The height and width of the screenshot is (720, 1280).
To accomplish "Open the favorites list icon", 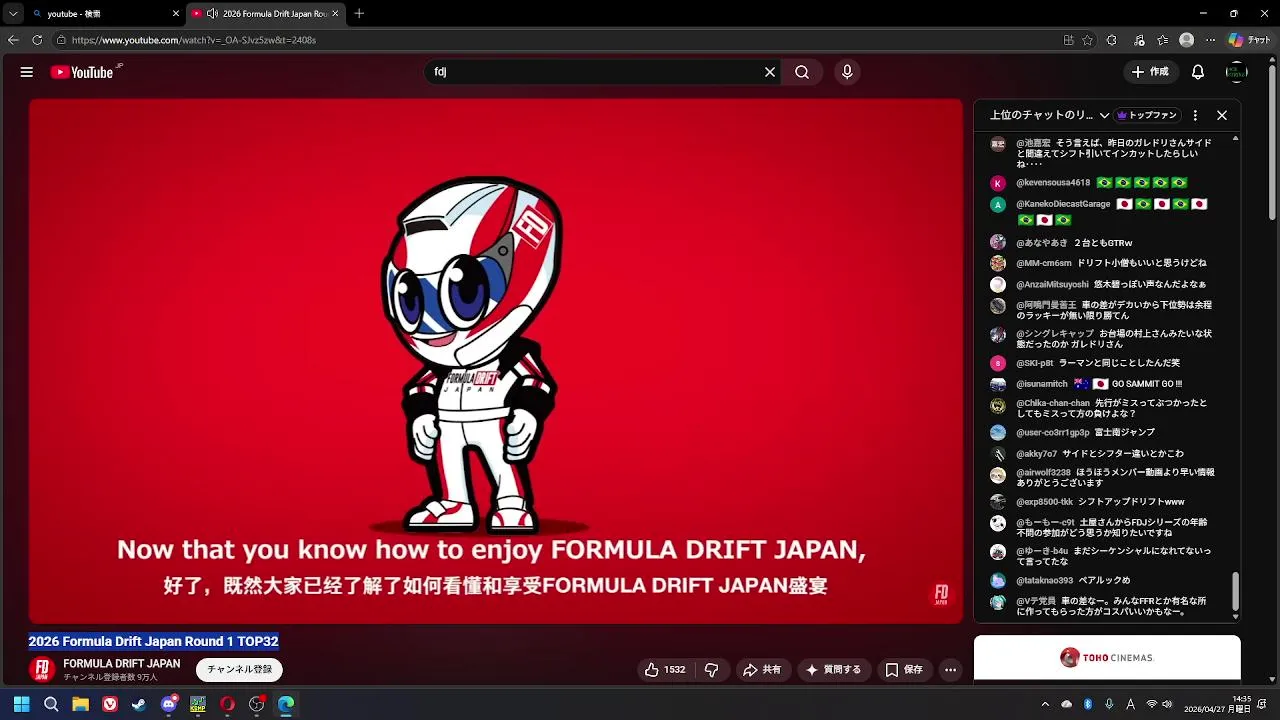I will point(1162,40).
